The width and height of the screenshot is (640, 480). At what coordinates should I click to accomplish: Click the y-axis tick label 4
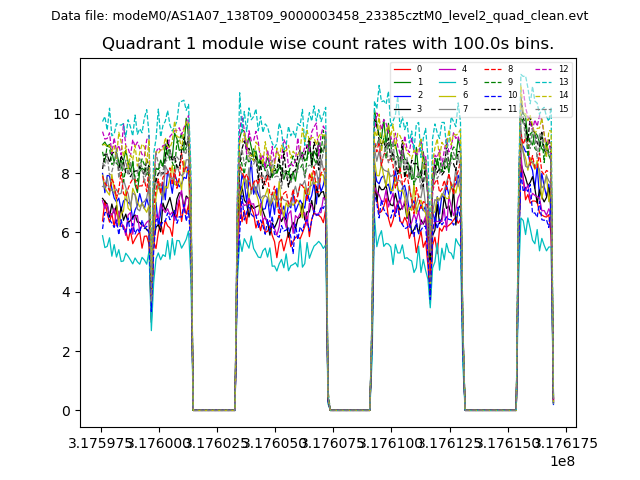click(66, 292)
